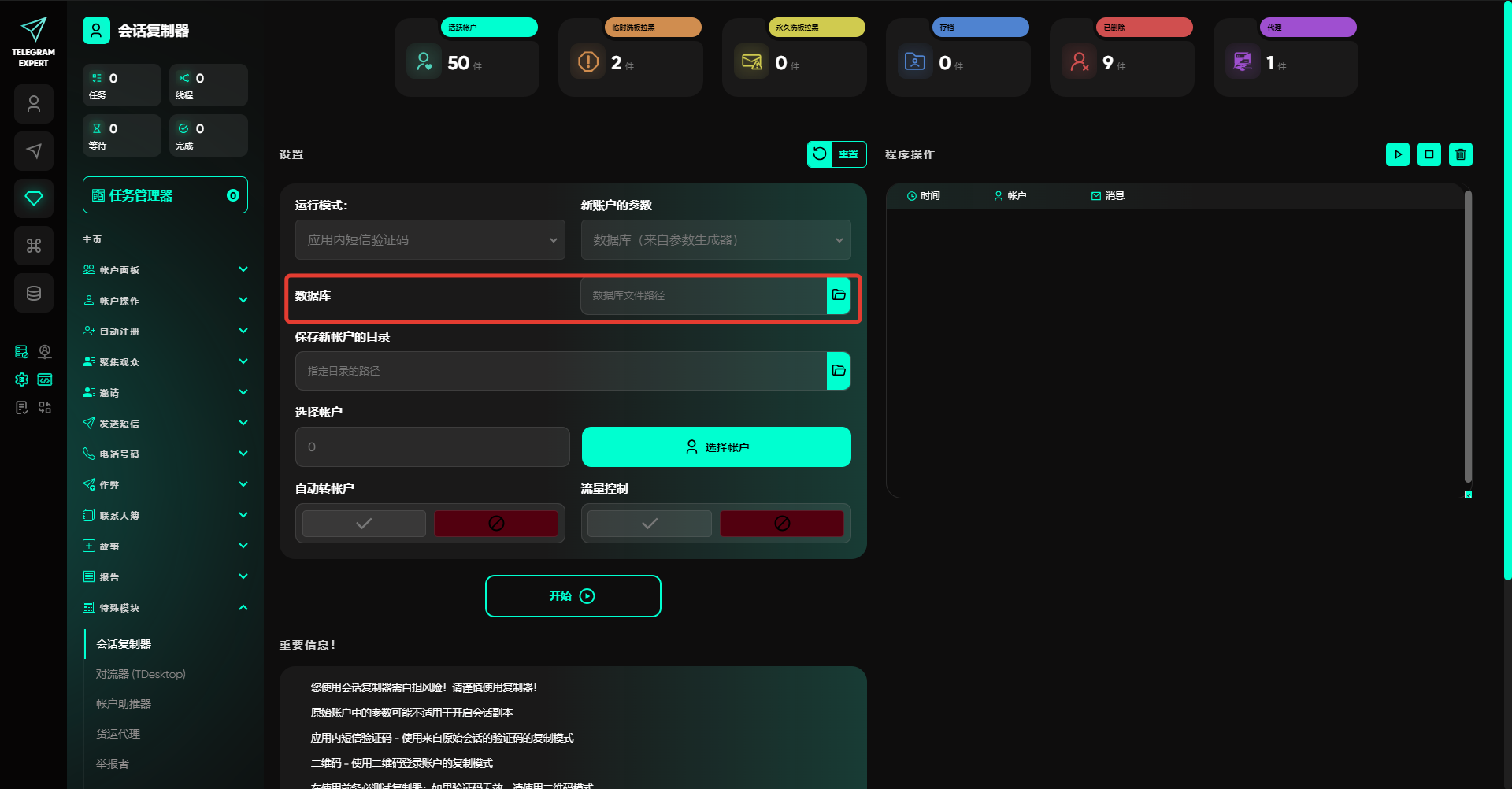
Task: Select 帐户助推器 in the submenu
Action: tap(124, 704)
